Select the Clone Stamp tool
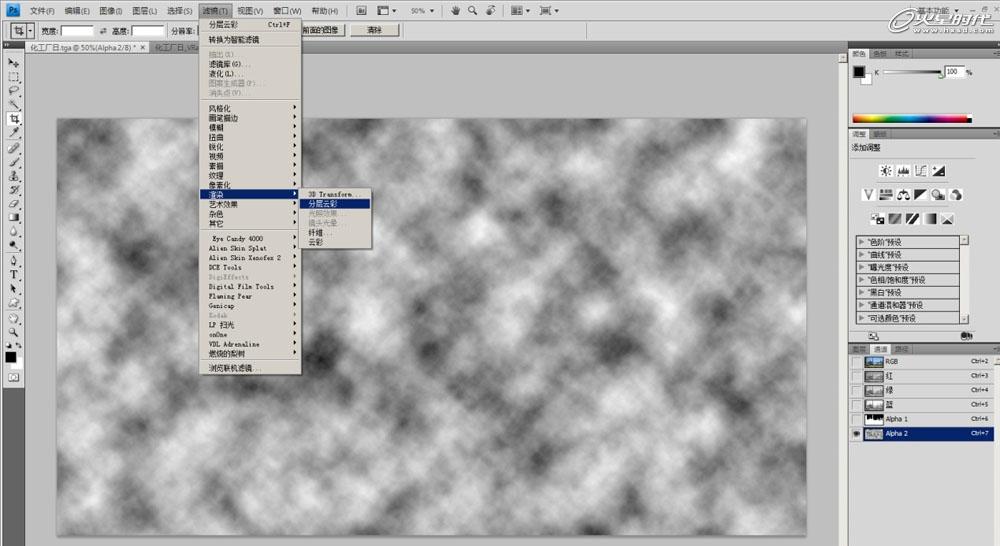 coord(13,176)
